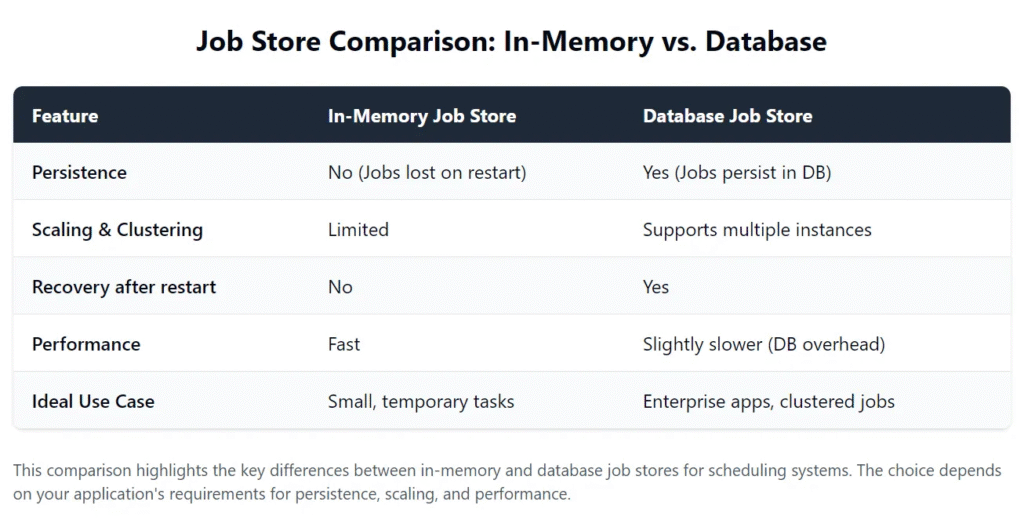Screen dimensions: 1024x527
Task: Select the Scaling & Clustering row label
Action: tap(118, 230)
